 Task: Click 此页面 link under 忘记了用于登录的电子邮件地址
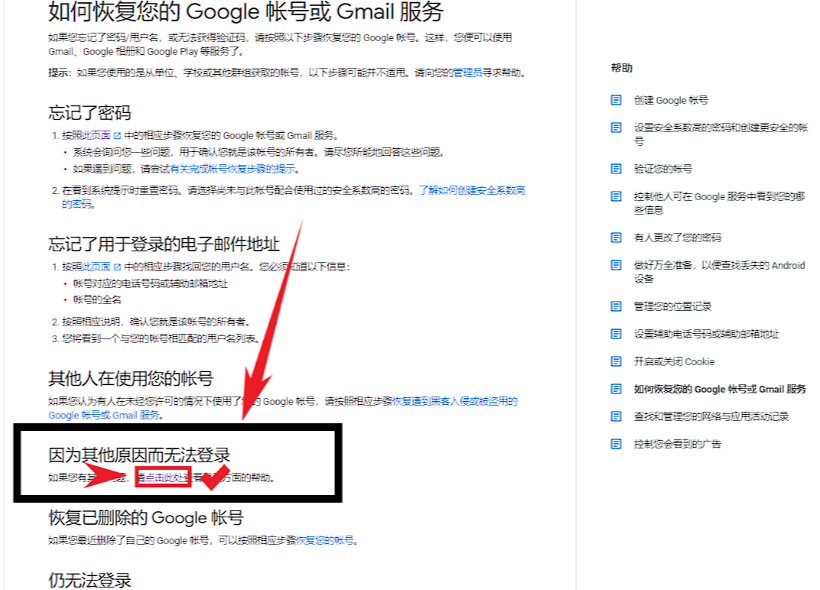coord(96,267)
